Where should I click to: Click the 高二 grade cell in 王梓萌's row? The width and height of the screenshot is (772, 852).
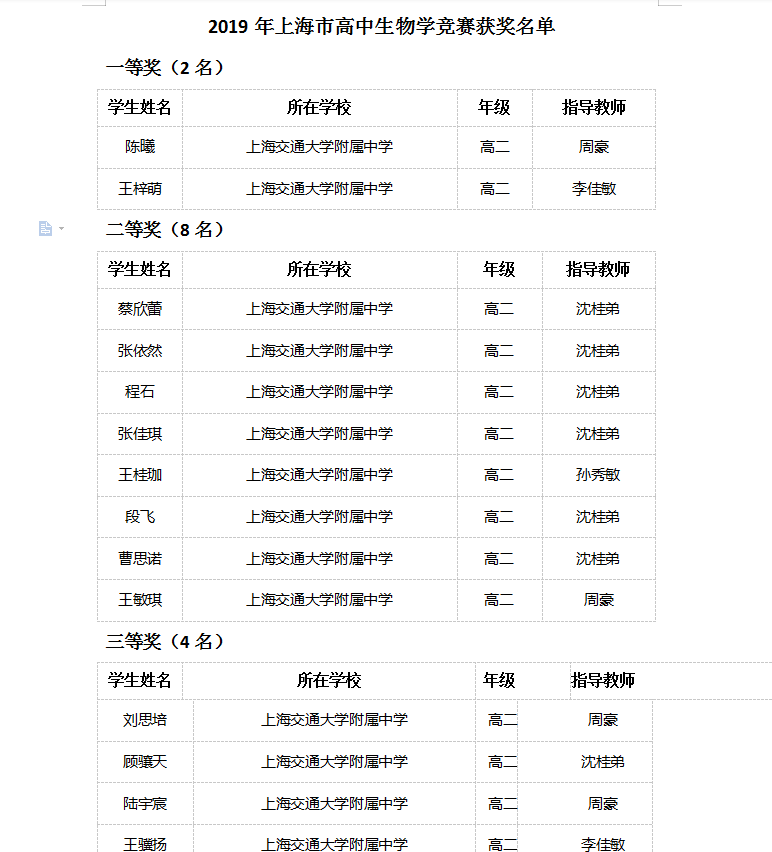pos(494,189)
